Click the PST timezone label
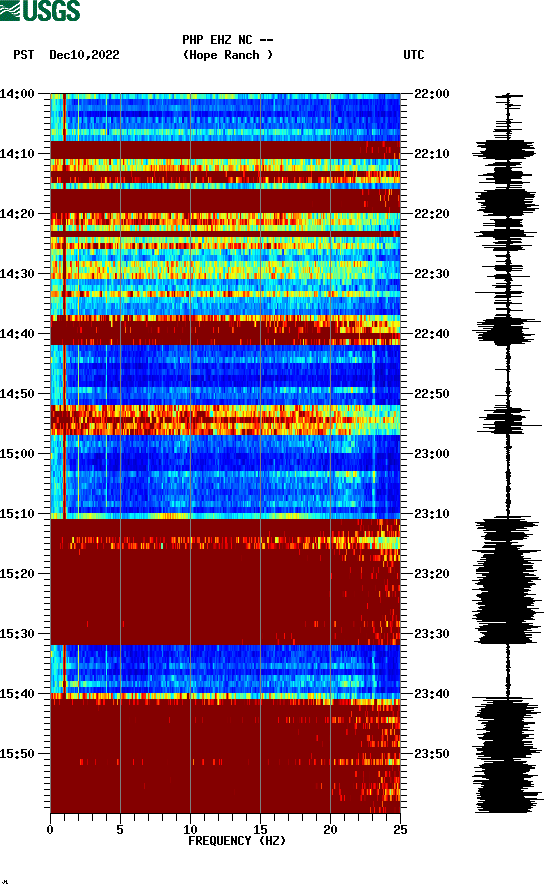Viewport: 552px width, 893px height. point(23,55)
